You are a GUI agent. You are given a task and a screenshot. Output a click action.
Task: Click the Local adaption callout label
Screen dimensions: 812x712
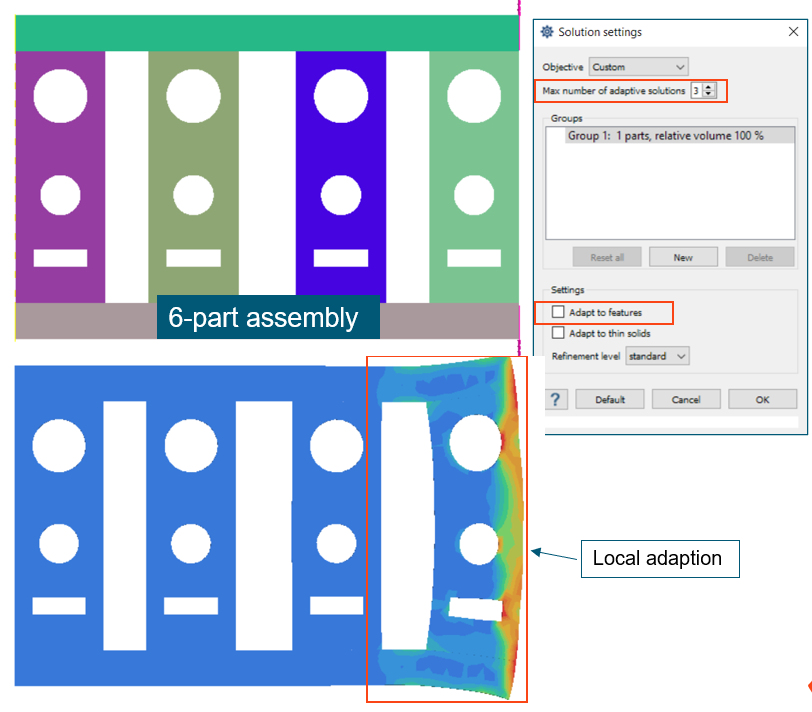point(659,558)
